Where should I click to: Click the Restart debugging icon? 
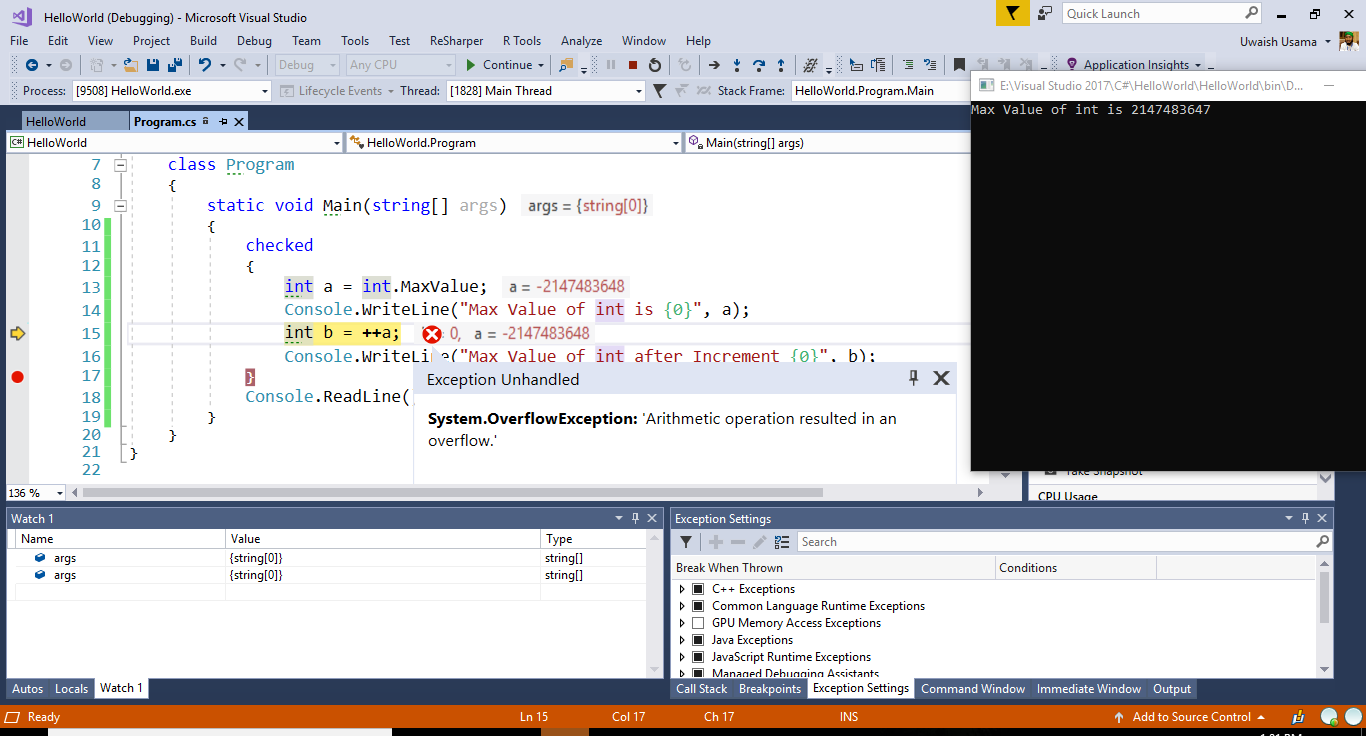point(655,66)
